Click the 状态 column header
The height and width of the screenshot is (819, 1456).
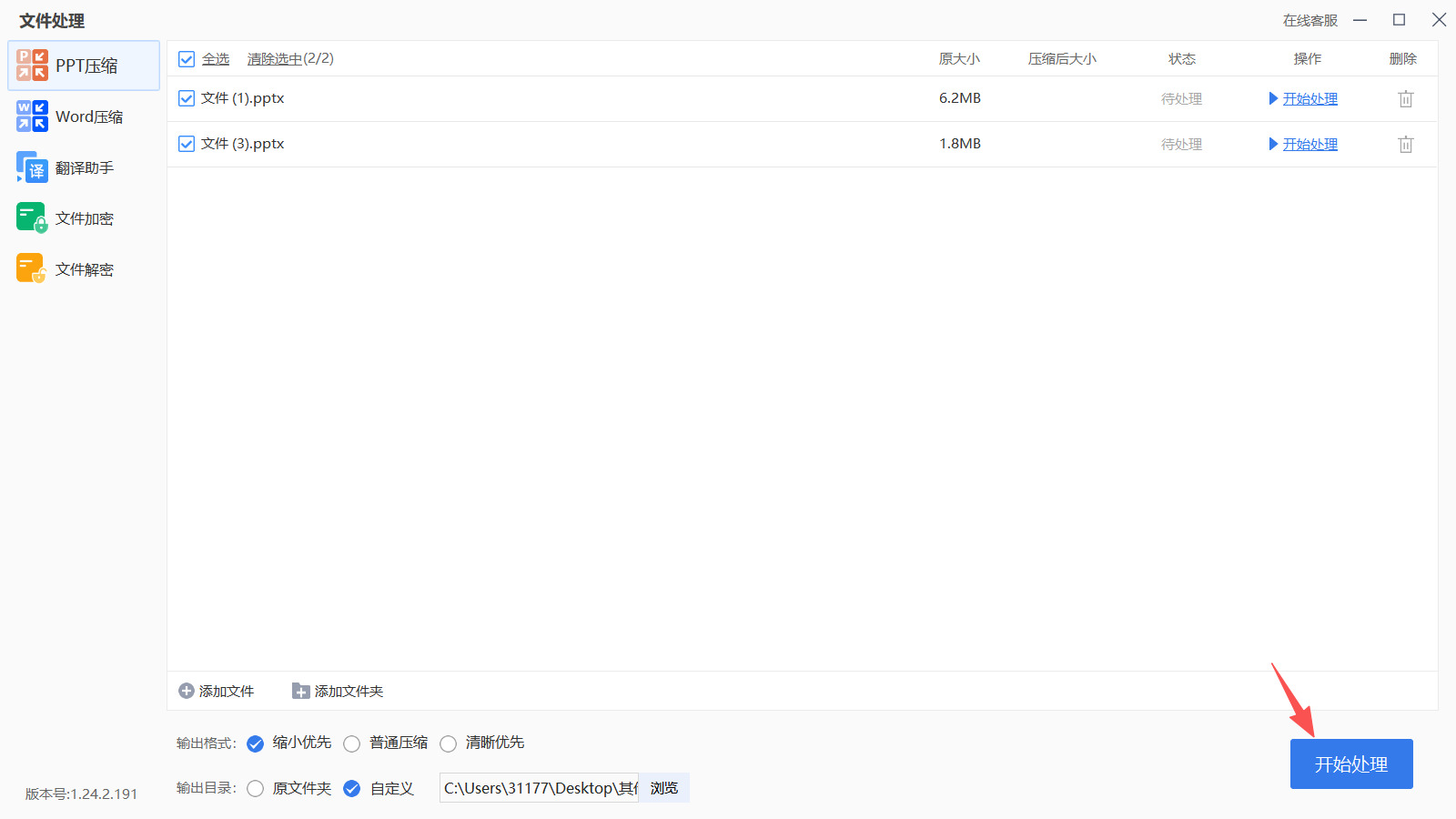(1182, 59)
